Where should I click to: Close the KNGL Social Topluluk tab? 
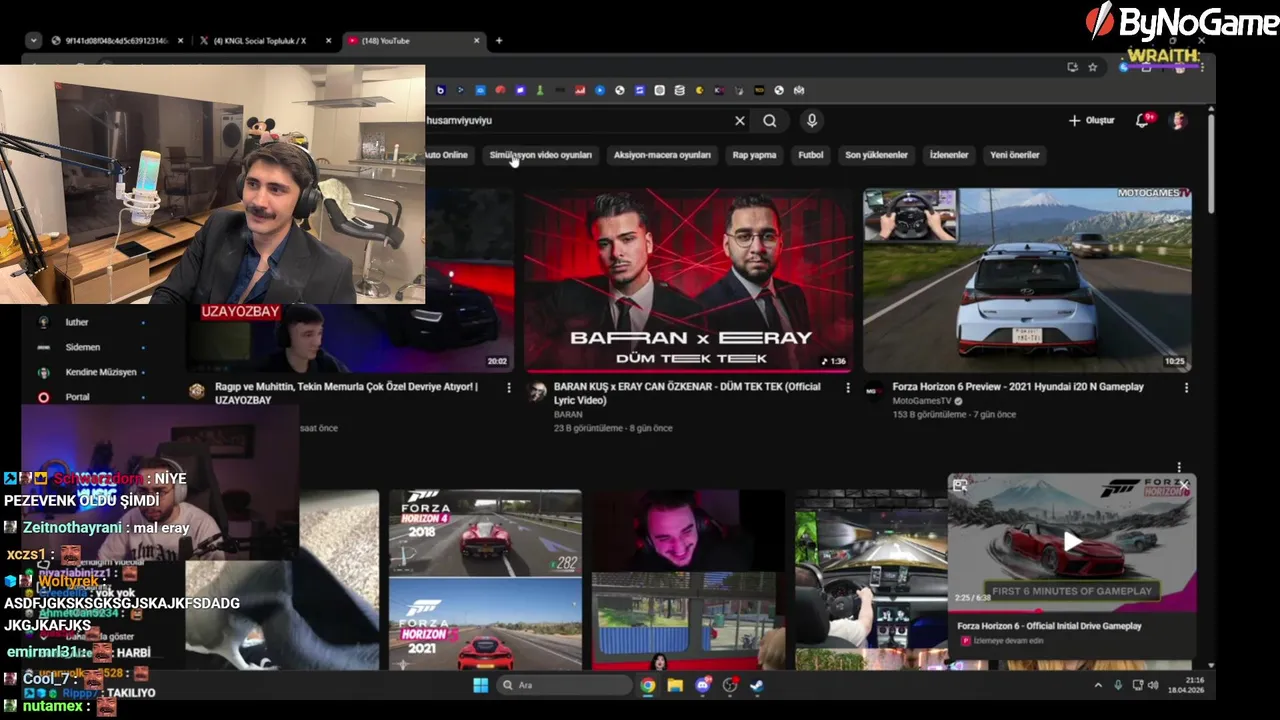[329, 41]
